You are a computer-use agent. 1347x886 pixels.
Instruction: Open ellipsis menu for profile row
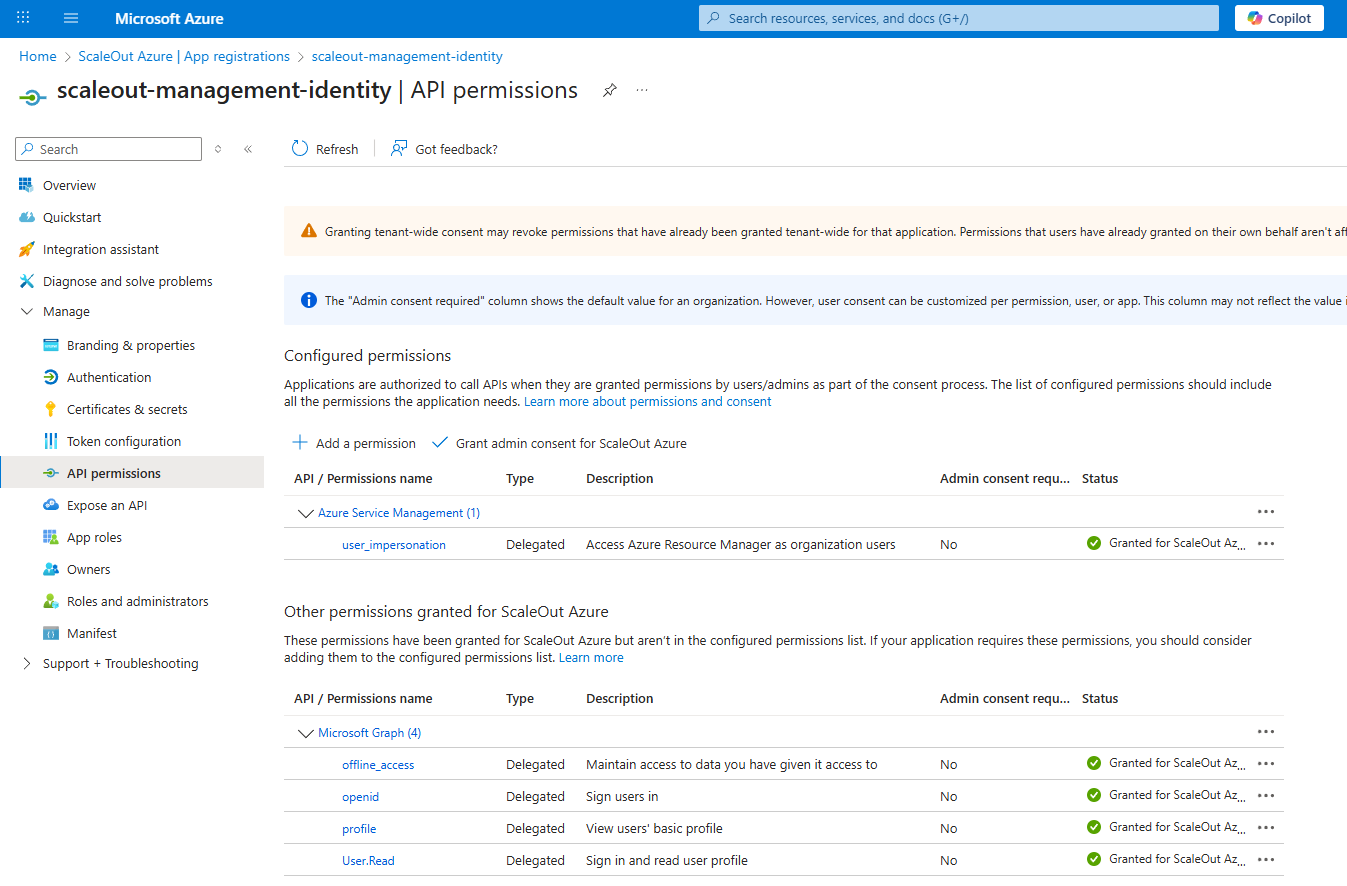(x=1266, y=827)
